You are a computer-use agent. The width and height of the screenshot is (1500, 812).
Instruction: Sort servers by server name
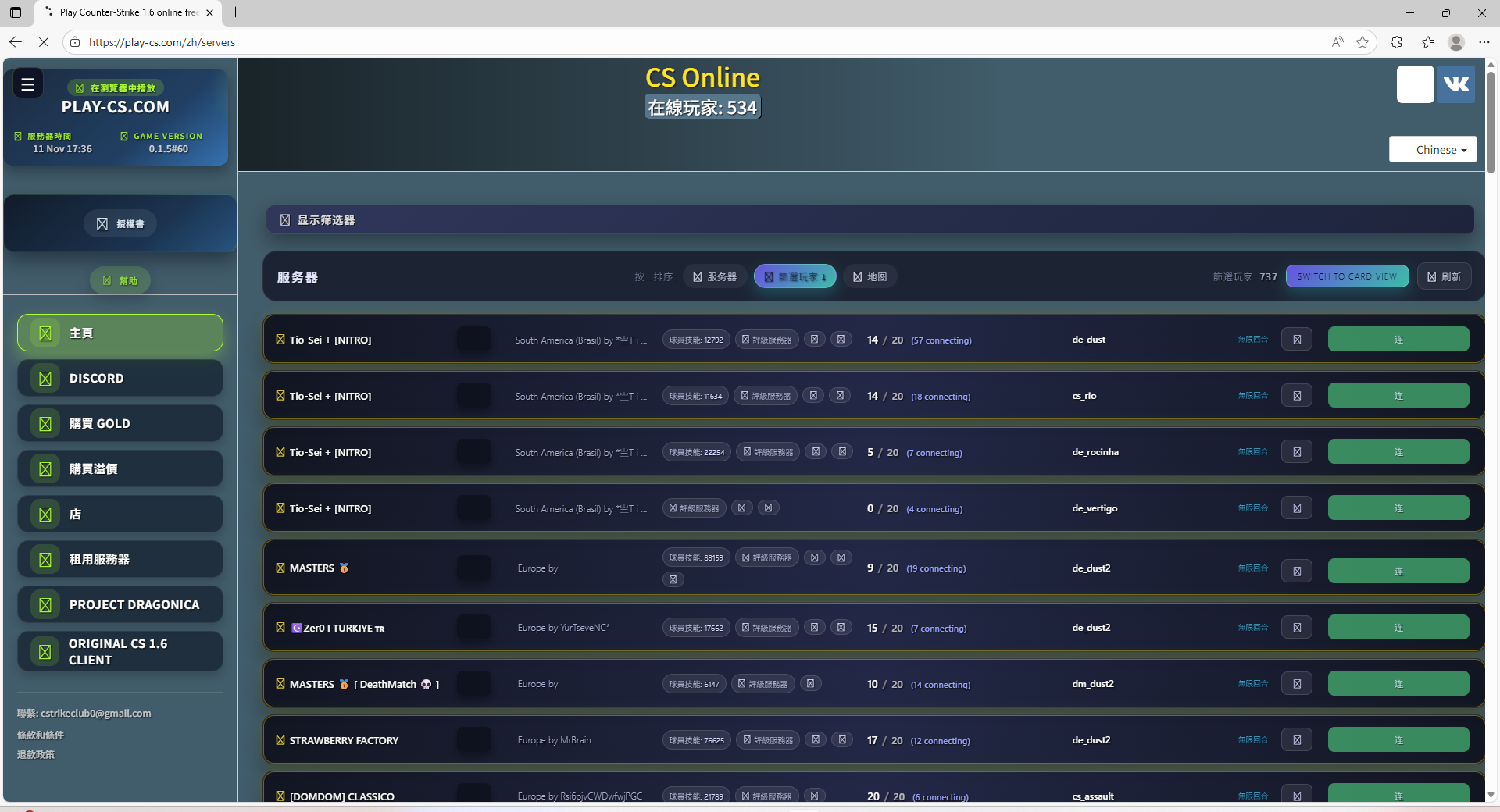click(x=715, y=276)
